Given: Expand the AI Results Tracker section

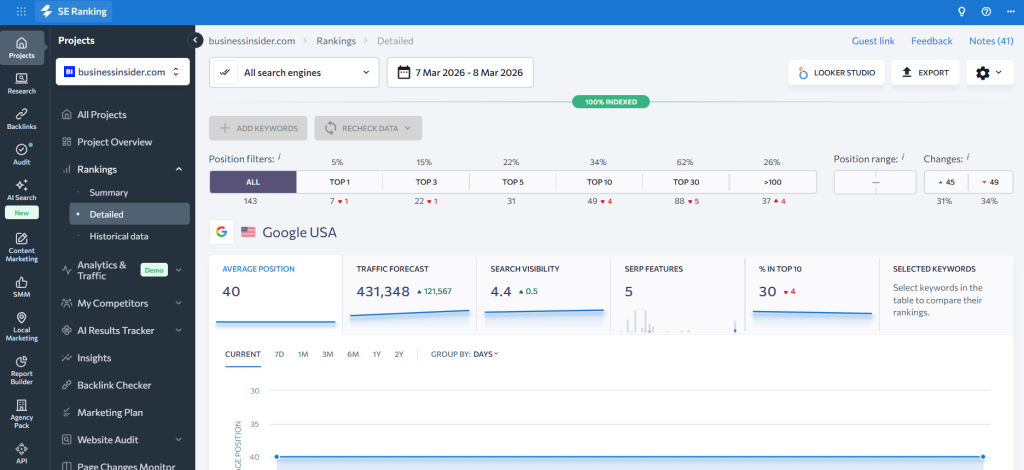Looking at the screenshot, I should tap(178, 331).
